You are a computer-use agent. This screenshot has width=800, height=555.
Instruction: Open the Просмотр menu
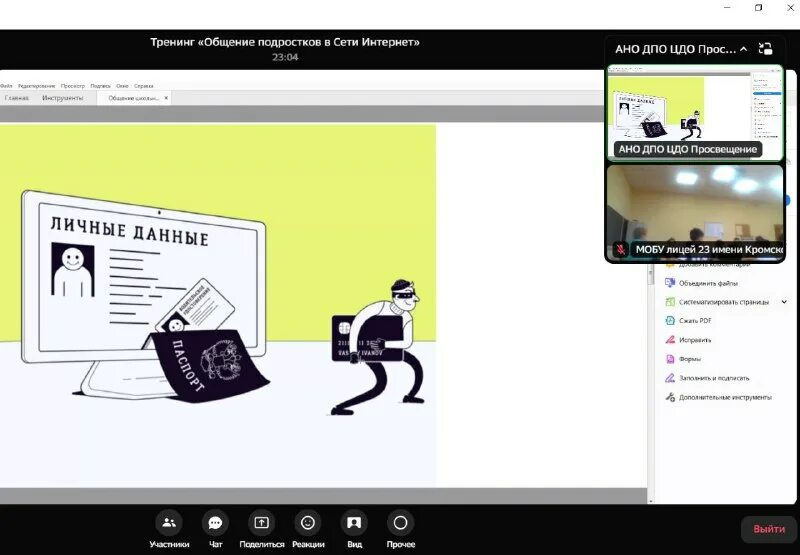click(72, 86)
